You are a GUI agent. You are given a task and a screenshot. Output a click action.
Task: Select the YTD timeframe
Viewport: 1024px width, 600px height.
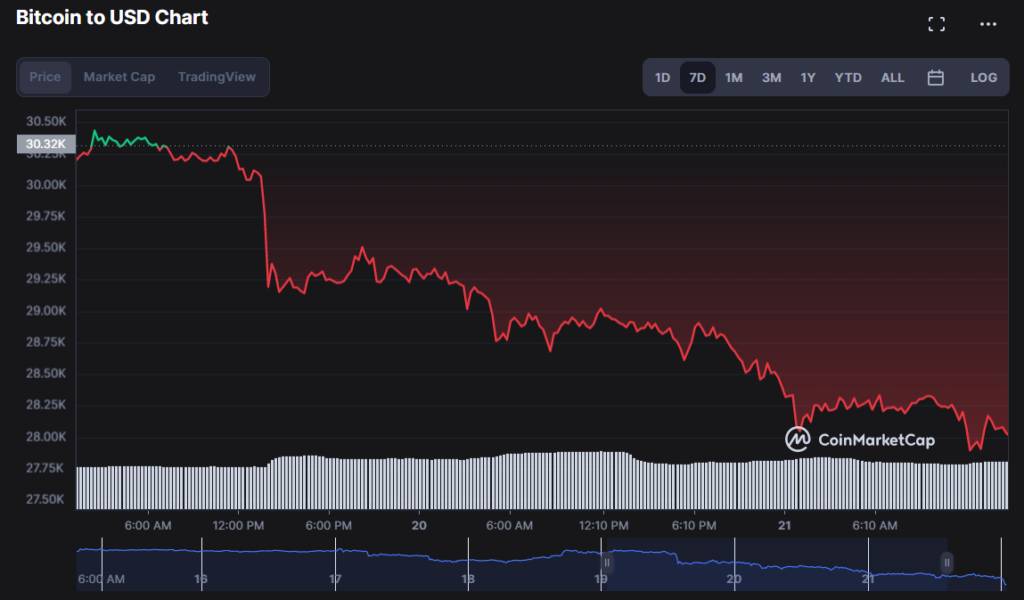click(847, 77)
